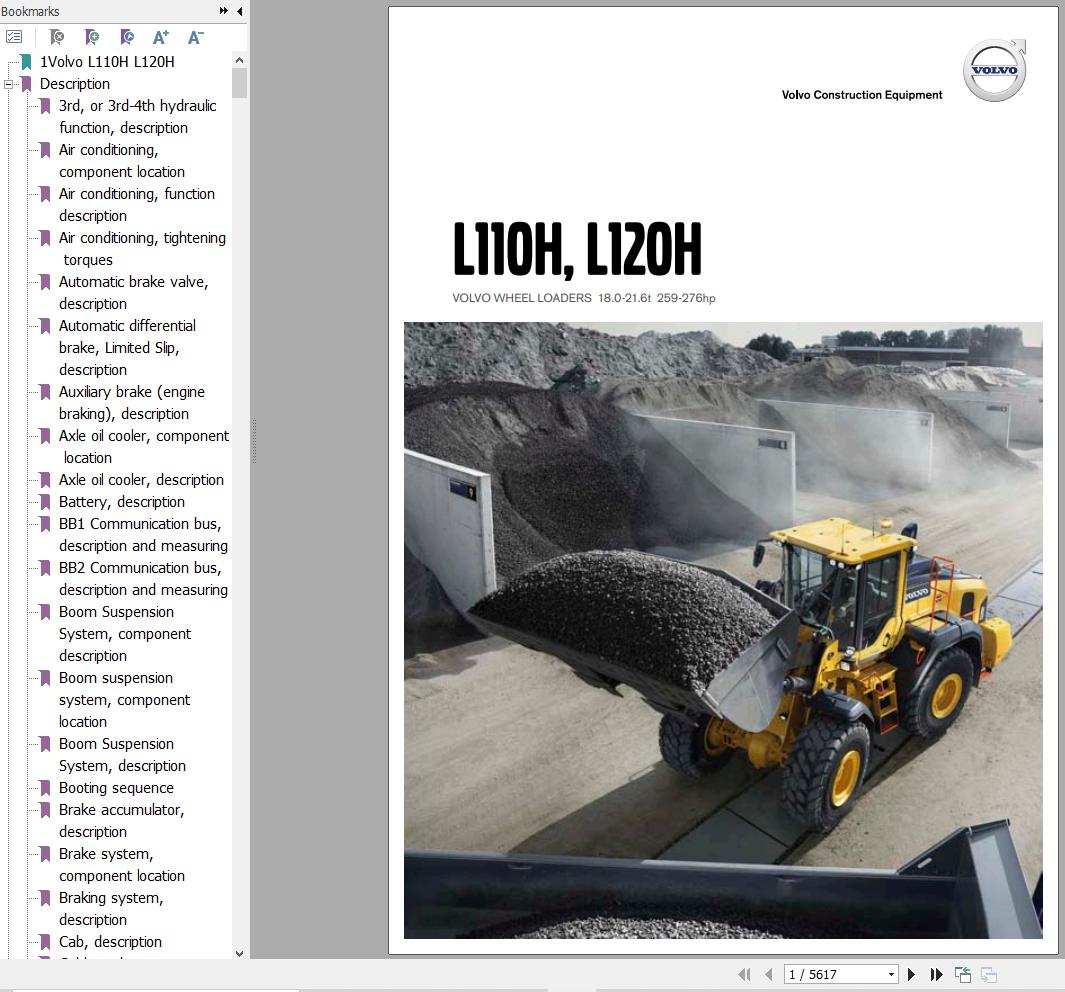Open Boom Suspension System, component description bookmark

[x=125, y=633]
